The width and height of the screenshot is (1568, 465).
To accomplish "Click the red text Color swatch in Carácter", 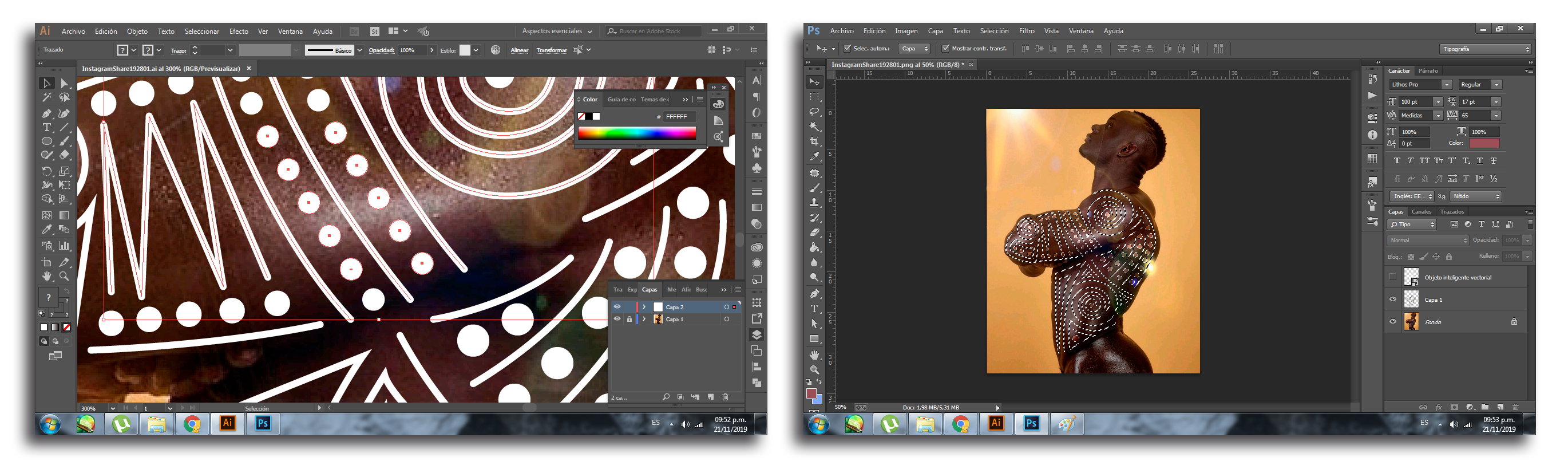I will pos(1484,143).
